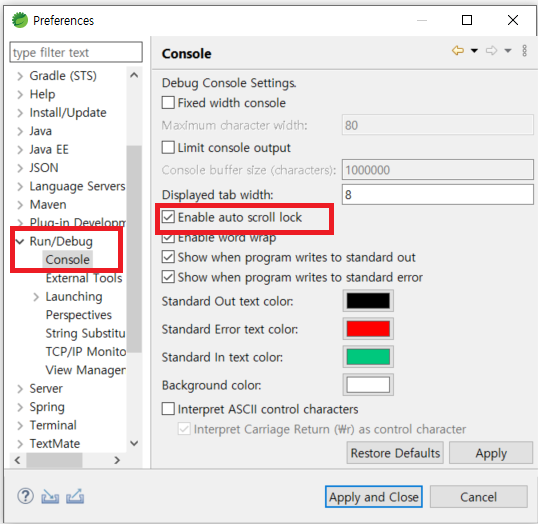This screenshot has width=538, height=524.
Task: Click the type filter text field
Action: point(76,53)
